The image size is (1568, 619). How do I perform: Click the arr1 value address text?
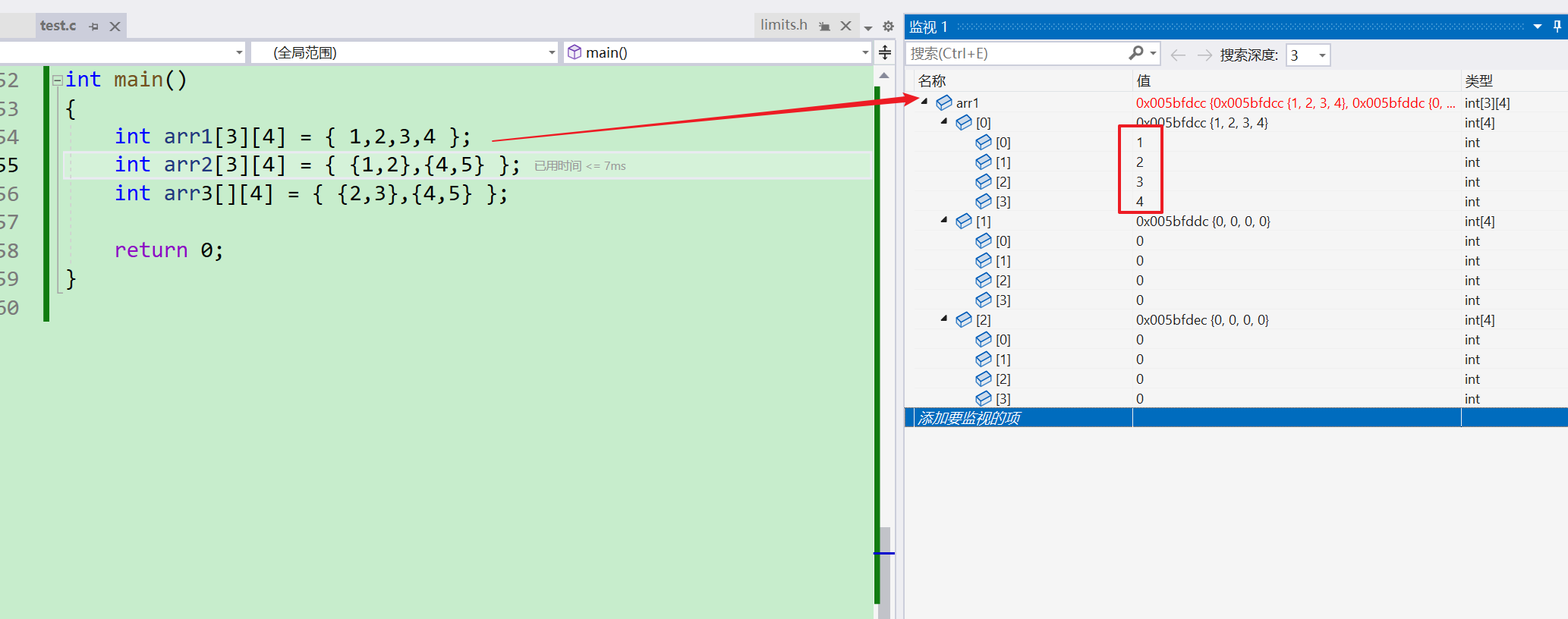pyautogui.click(x=1296, y=103)
